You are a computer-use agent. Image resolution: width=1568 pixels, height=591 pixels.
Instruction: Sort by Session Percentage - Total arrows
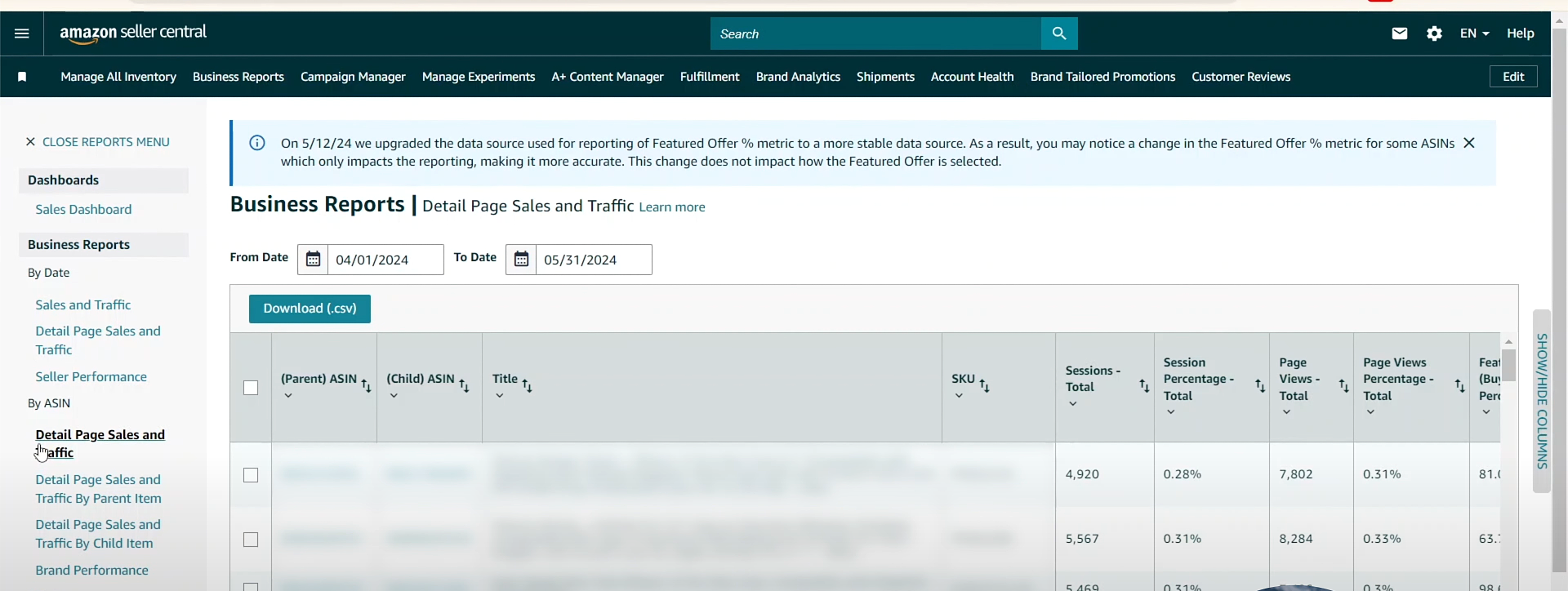pos(1260,386)
